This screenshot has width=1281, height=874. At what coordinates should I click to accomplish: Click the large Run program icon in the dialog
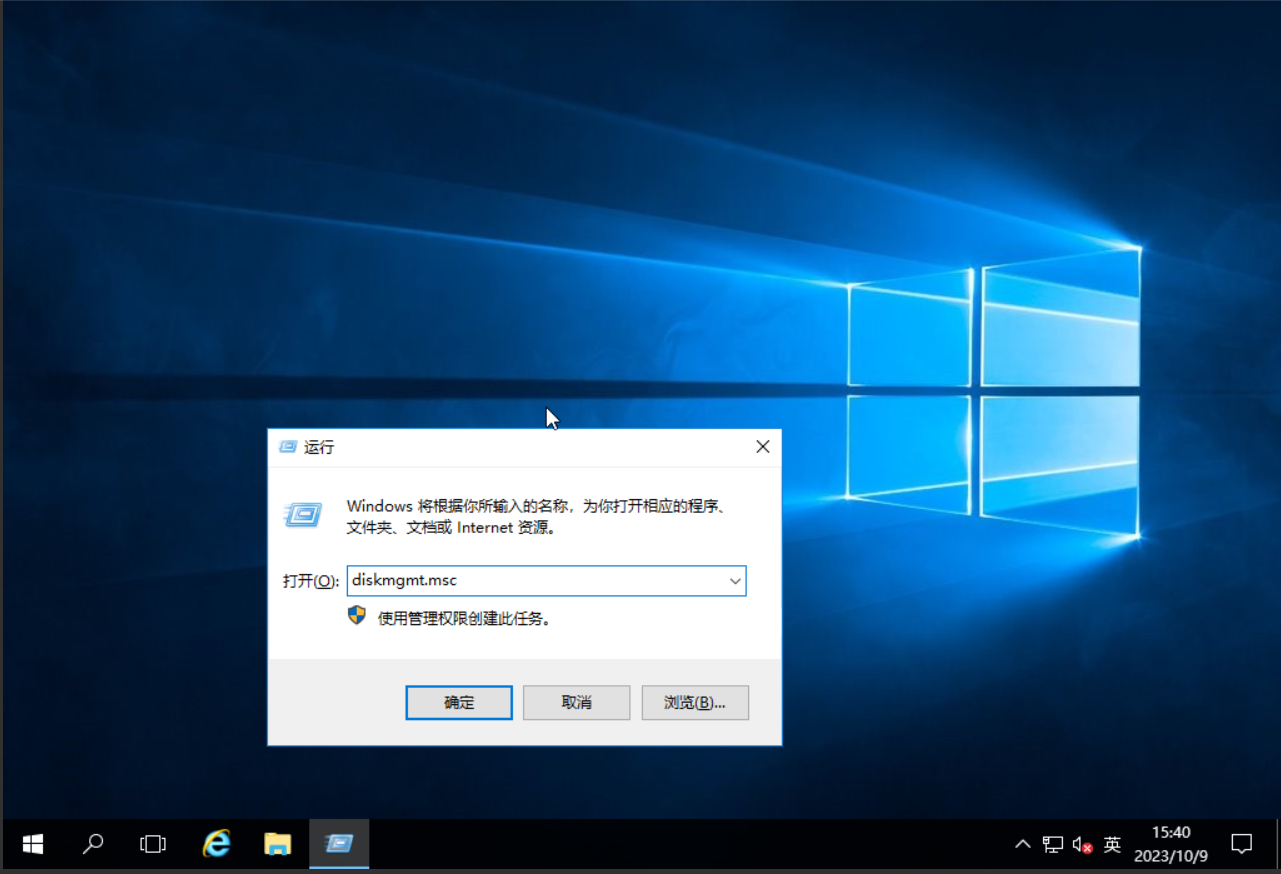click(303, 514)
